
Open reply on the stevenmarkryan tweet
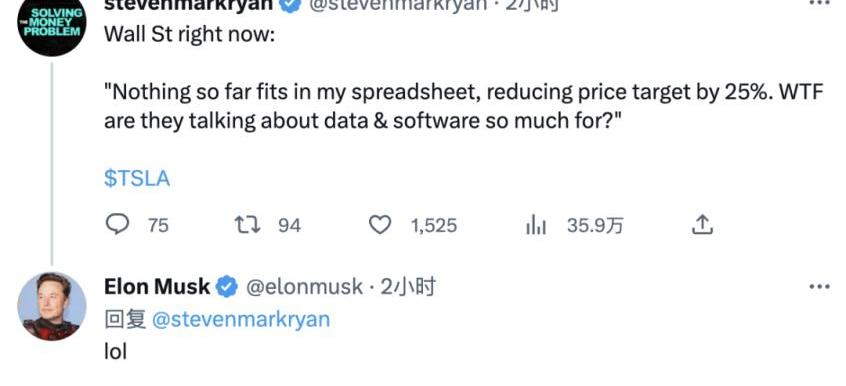[x=117, y=225]
